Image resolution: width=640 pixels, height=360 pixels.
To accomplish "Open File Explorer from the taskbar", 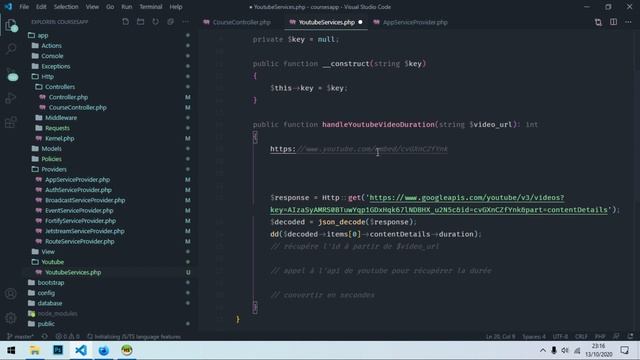I will pos(35,350).
